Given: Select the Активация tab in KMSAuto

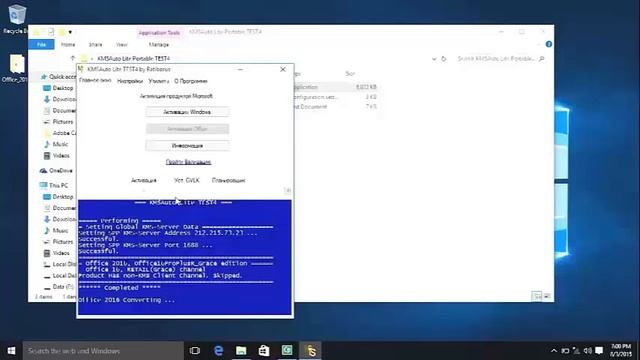Looking at the screenshot, I should coord(144,180).
